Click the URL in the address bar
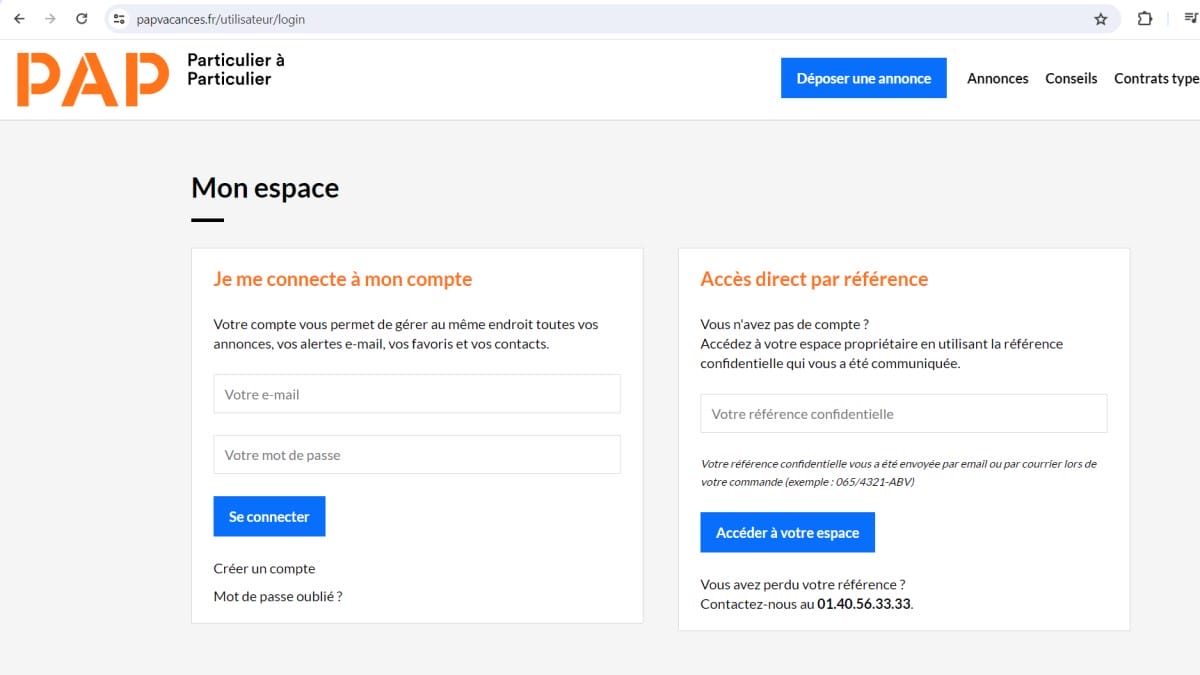This screenshot has height=675, width=1200. coord(221,19)
